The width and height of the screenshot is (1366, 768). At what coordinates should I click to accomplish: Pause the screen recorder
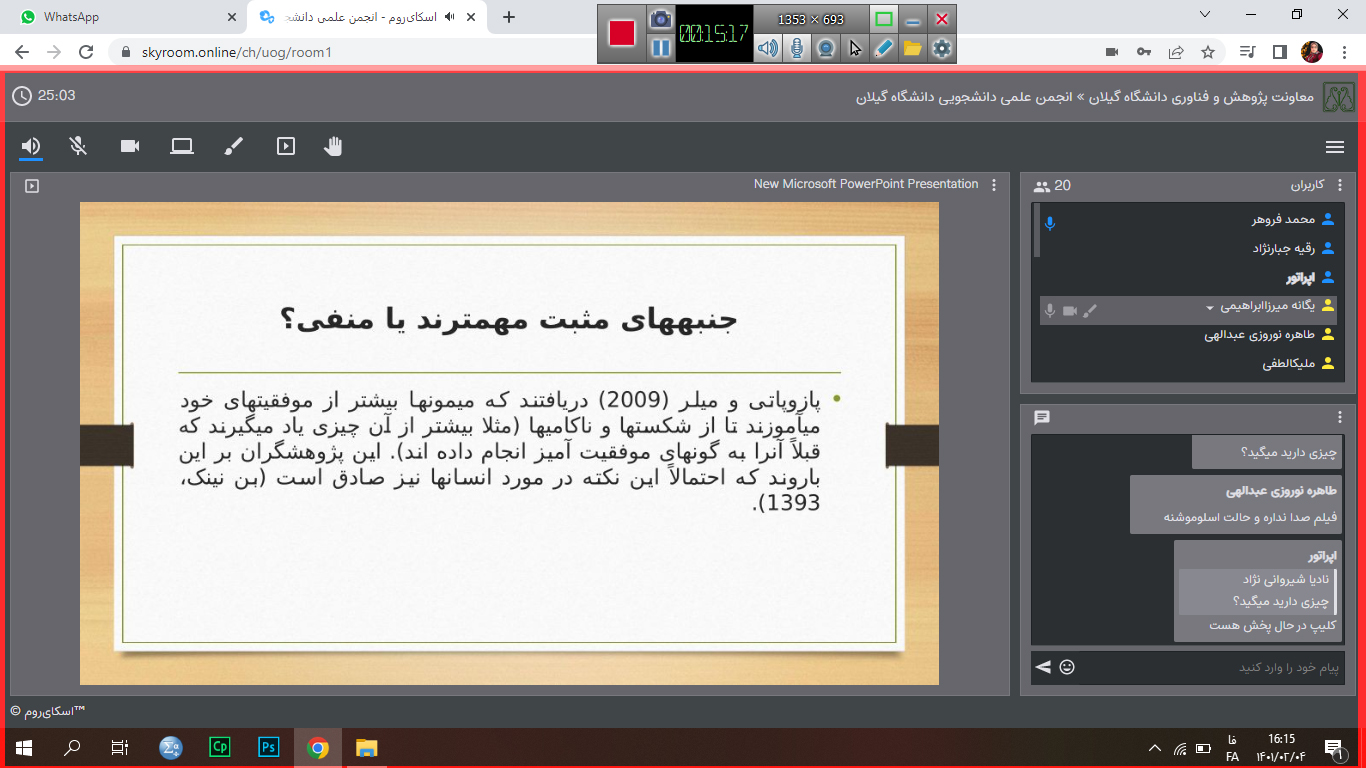[661, 48]
